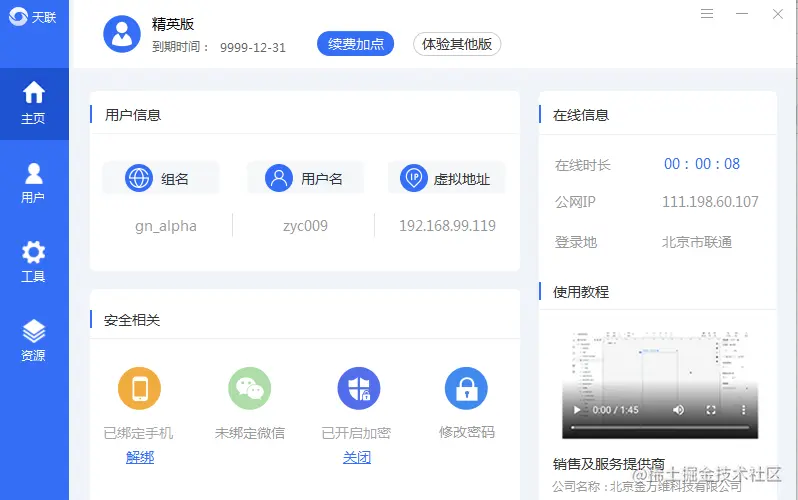The image size is (798, 500).
Task: Select public IP 111.198.60.107
Action: pyautogui.click(x=710, y=202)
